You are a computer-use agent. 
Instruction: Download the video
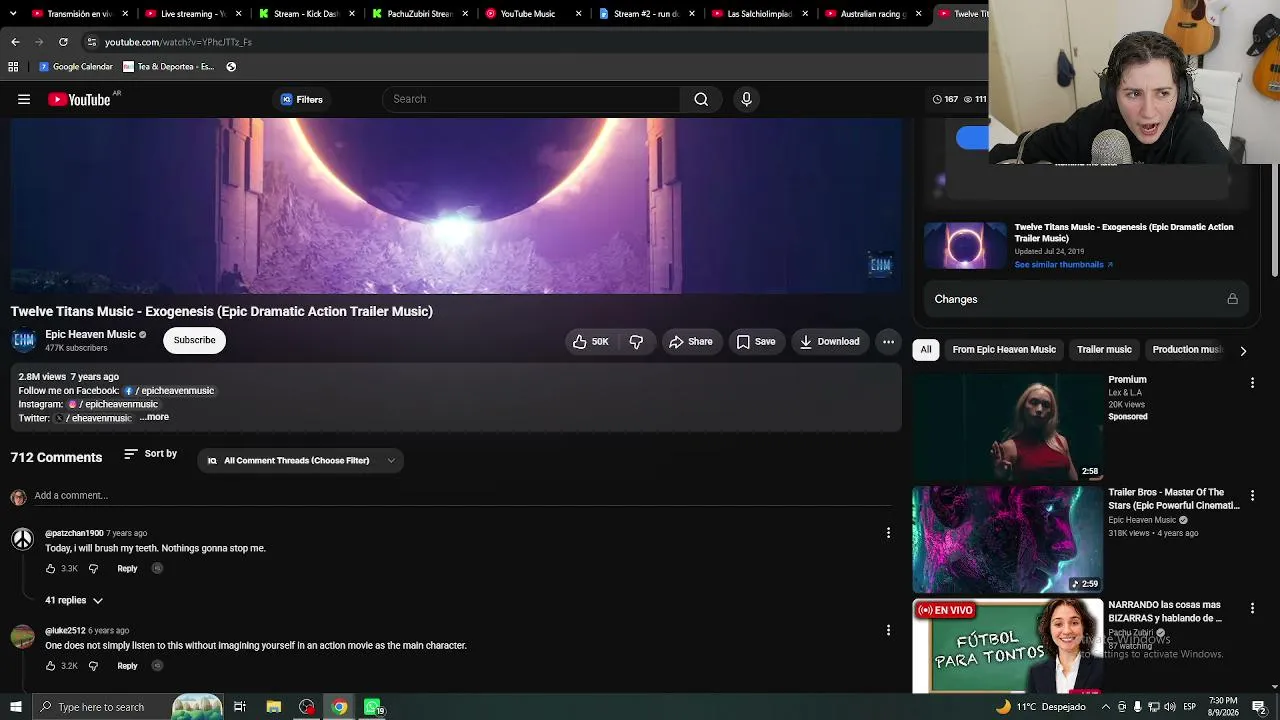point(829,342)
